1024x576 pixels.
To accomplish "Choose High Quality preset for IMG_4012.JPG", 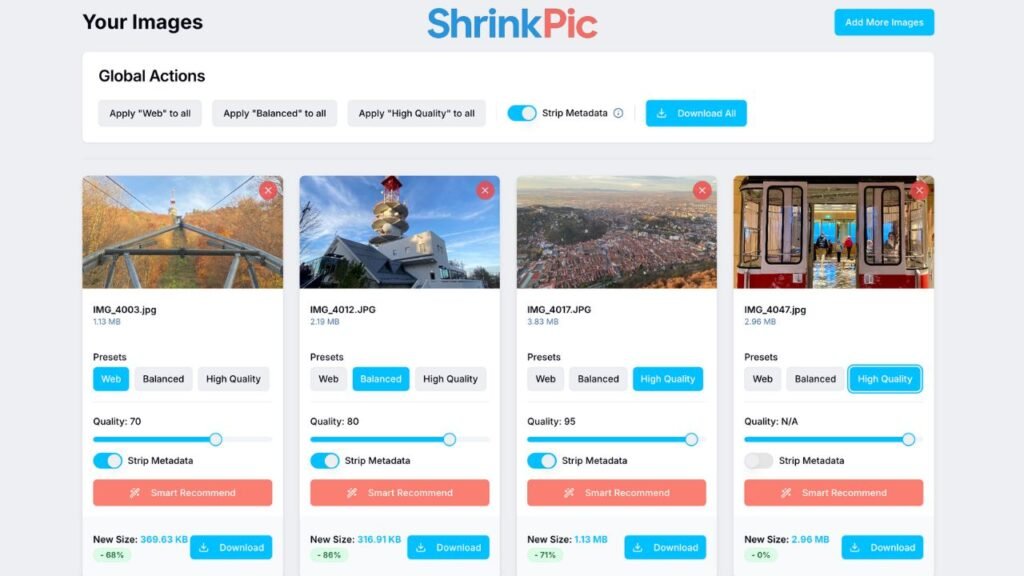I will [x=450, y=379].
